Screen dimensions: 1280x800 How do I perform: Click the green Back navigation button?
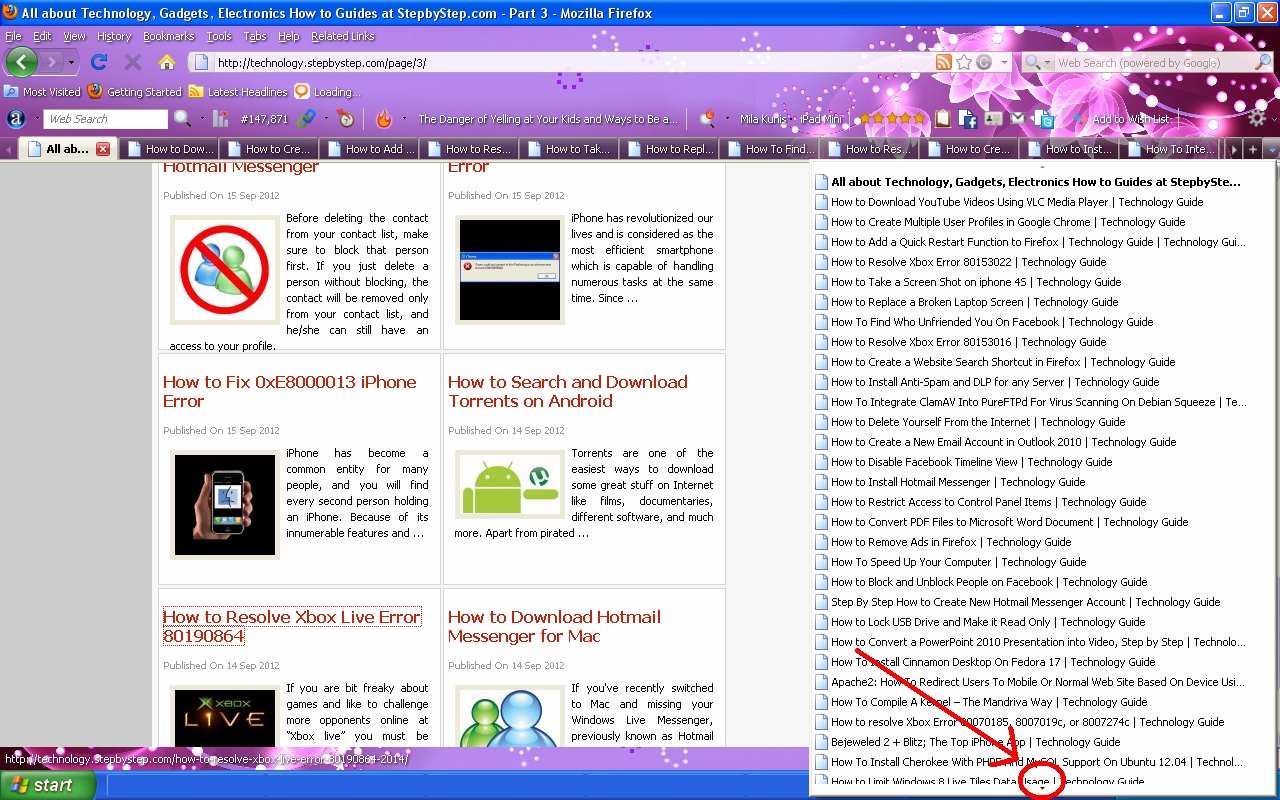point(21,62)
